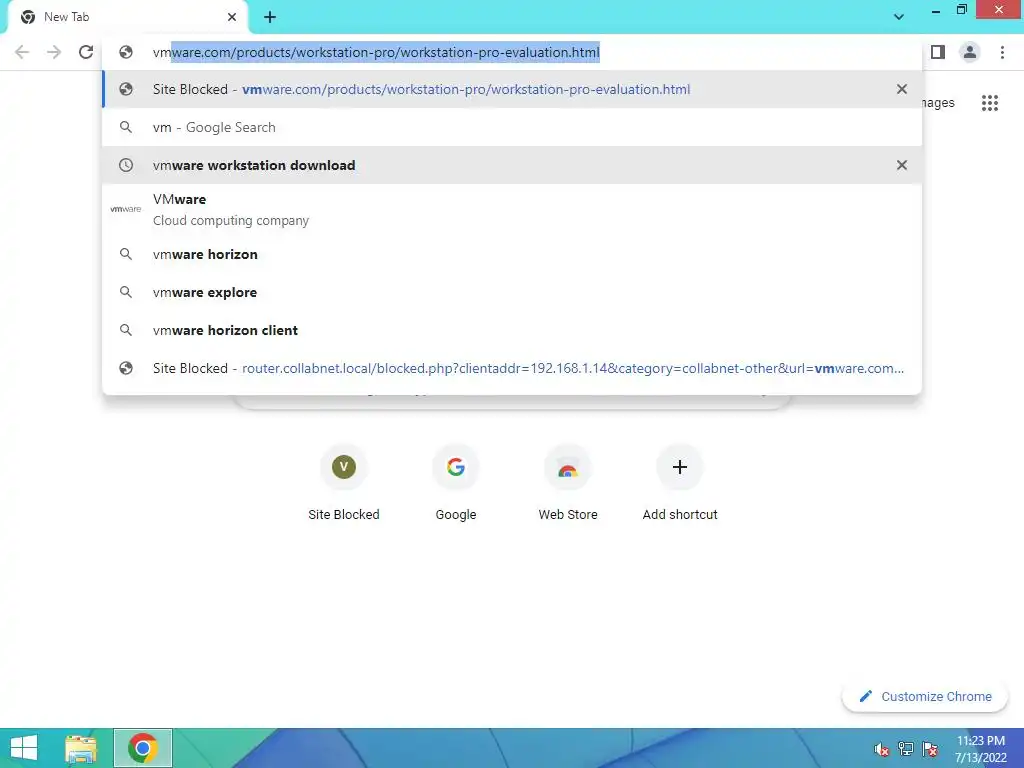
Task: Click clock icon beside workstation download suggestion
Action: coord(126,165)
